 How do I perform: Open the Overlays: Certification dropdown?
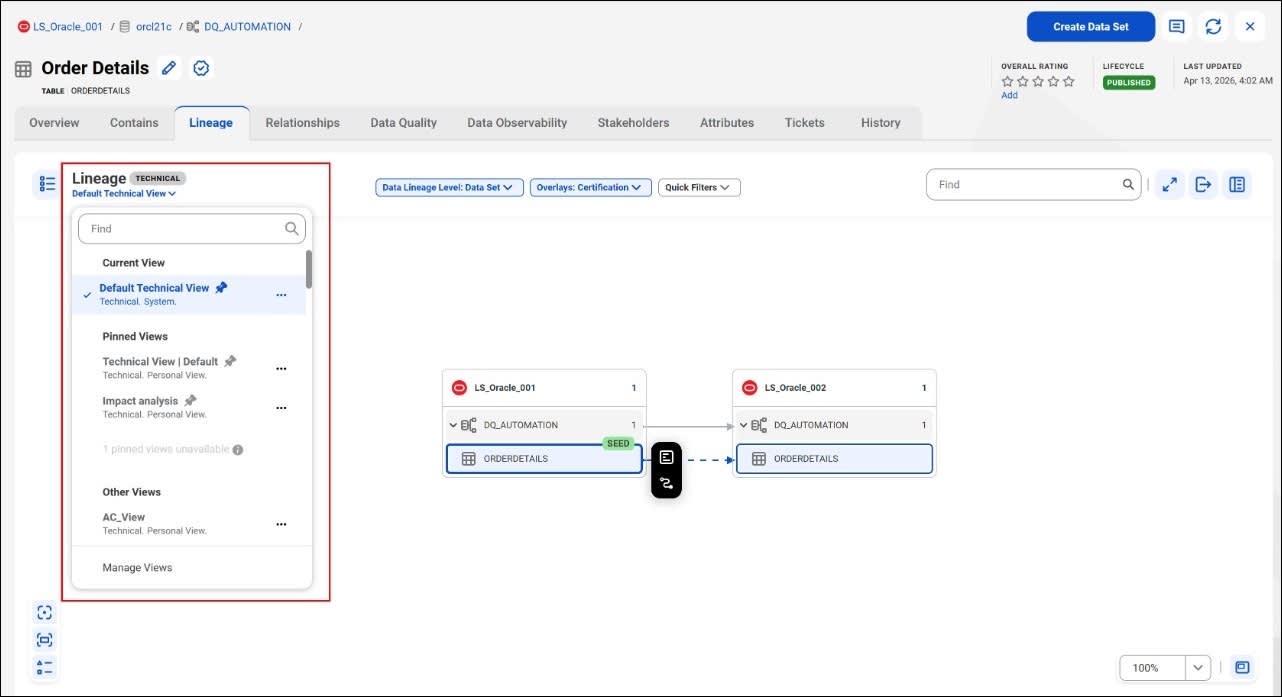click(x=590, y=187)
